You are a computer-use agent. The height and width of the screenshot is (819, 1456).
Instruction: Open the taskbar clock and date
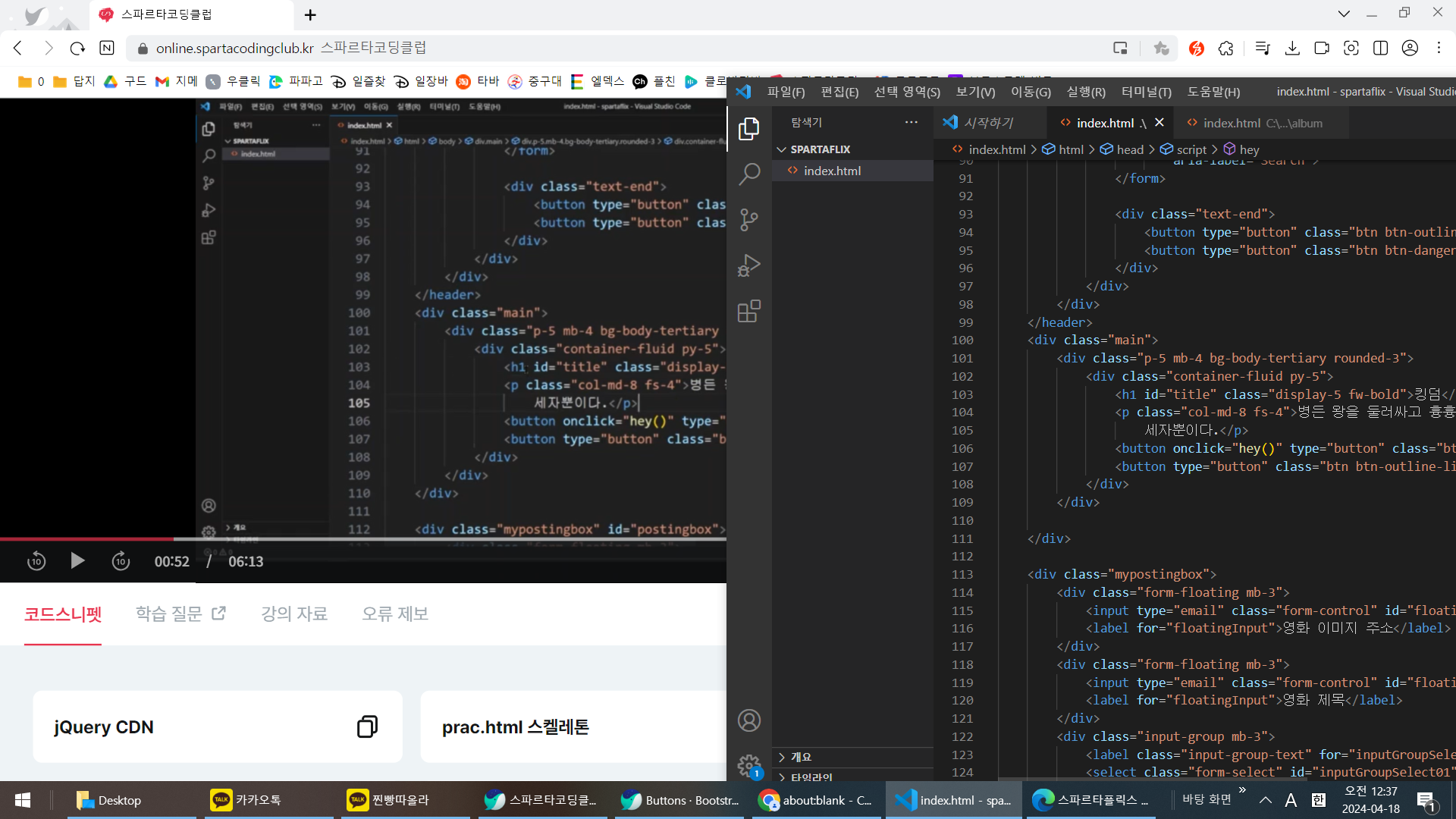pyautogui.click(x=1370, y=800)
